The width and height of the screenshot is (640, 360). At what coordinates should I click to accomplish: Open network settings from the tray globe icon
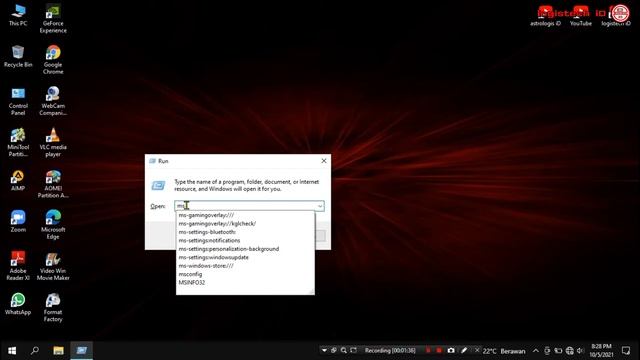569,351
